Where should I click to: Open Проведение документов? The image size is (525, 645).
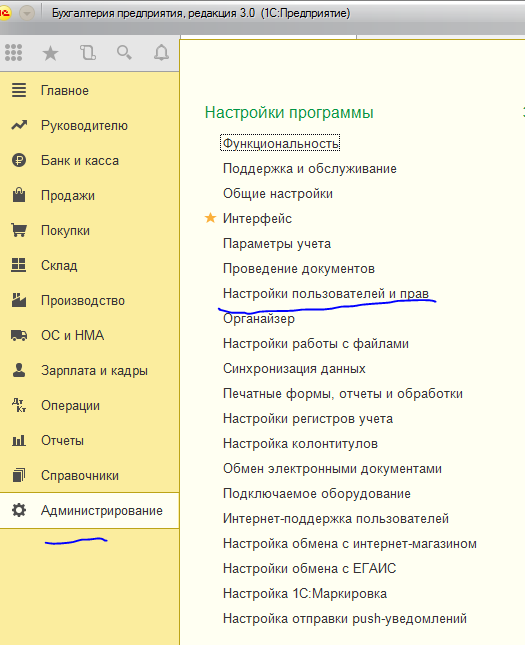pyautogui.click(x=299, y=269)
